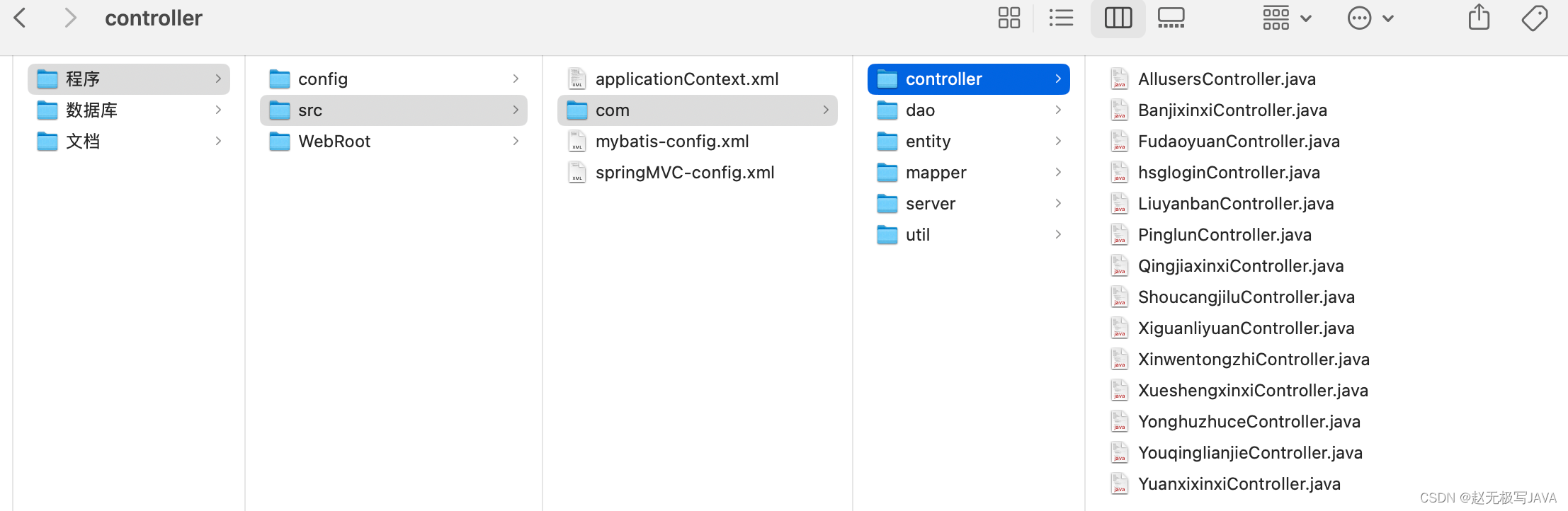Select the controller folder

(969, 79)
